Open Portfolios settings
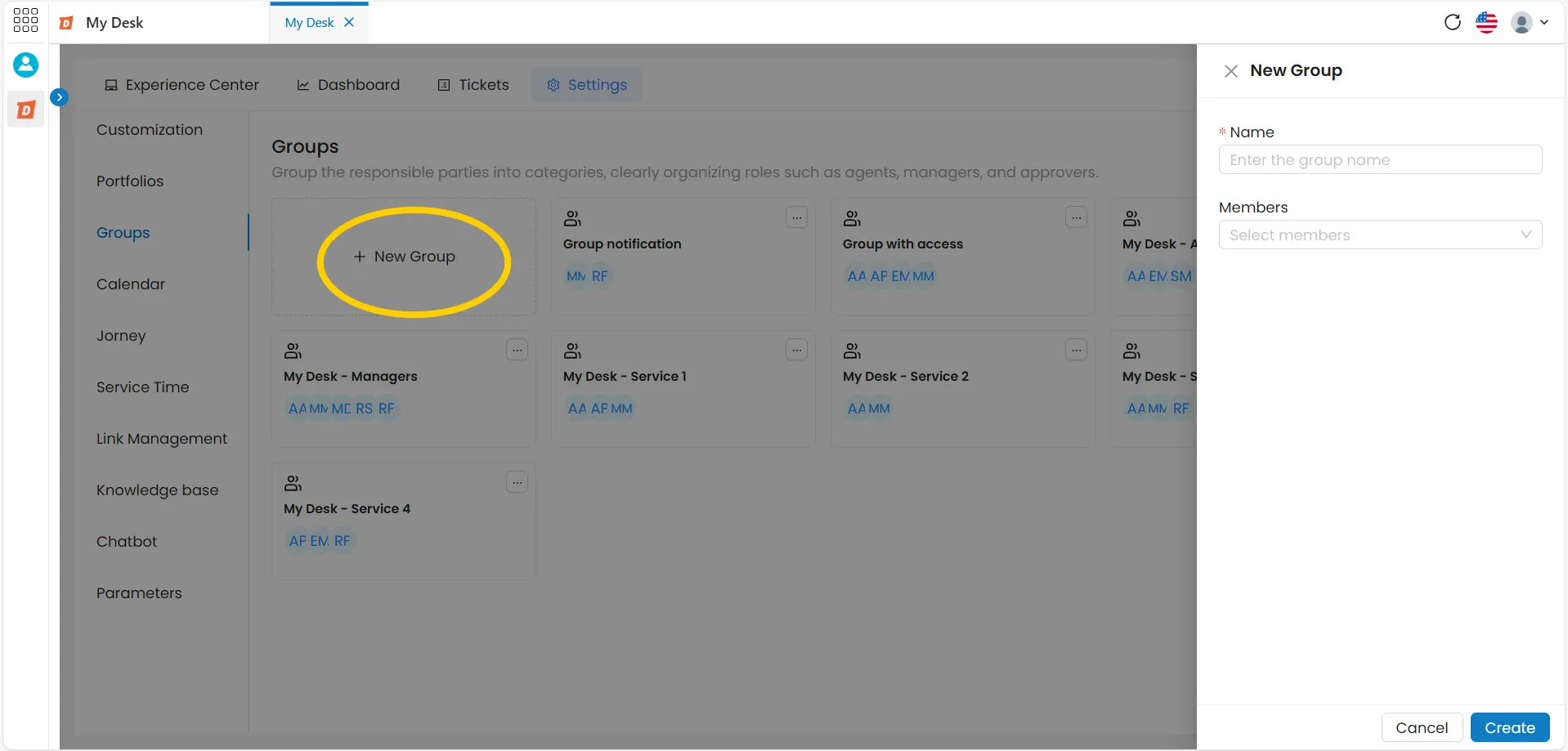1568x751 pixels. click(x=130, y=181)
